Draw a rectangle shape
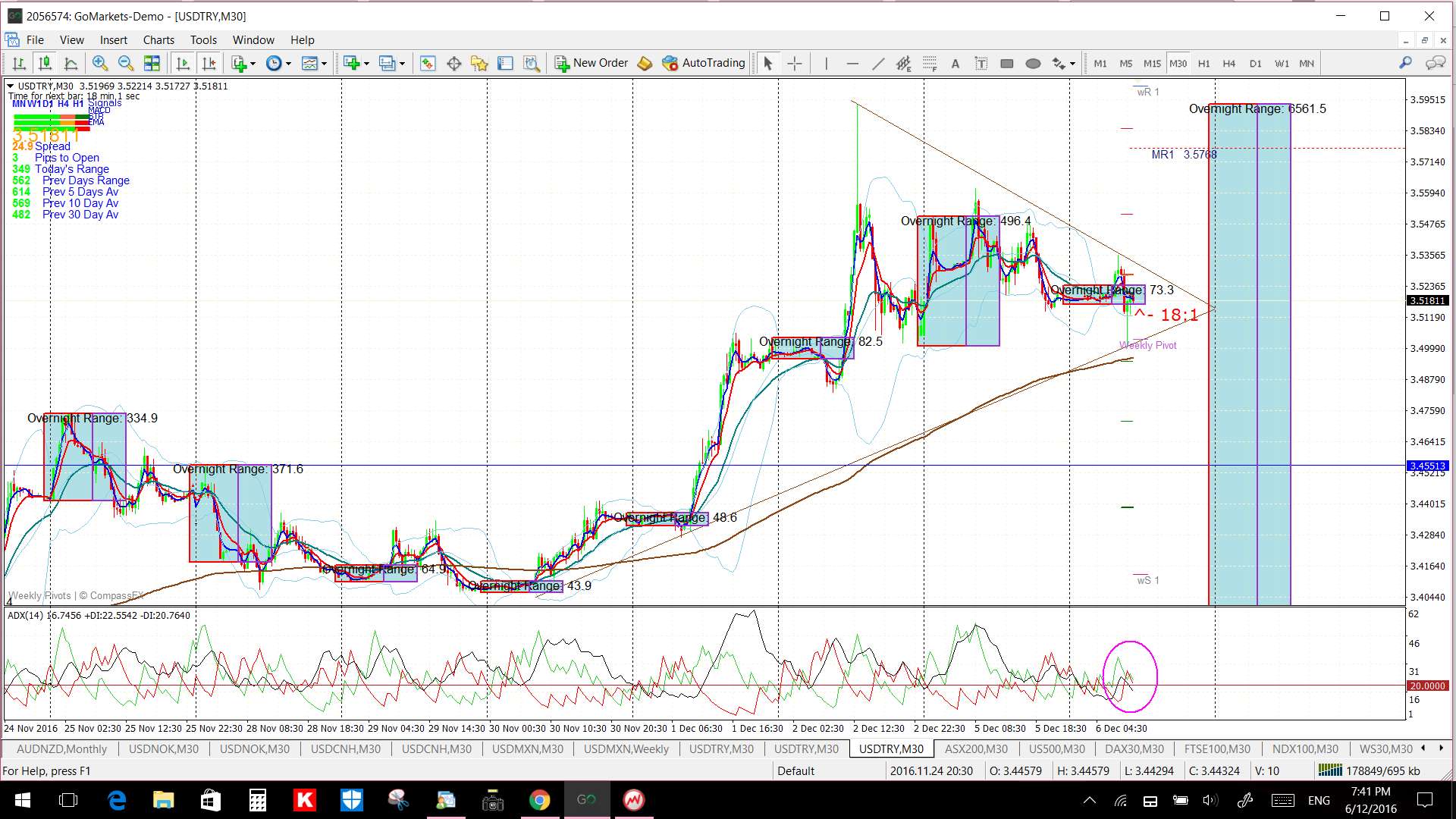Screen dimensions: 1456x819 (x=1007, y=64)
